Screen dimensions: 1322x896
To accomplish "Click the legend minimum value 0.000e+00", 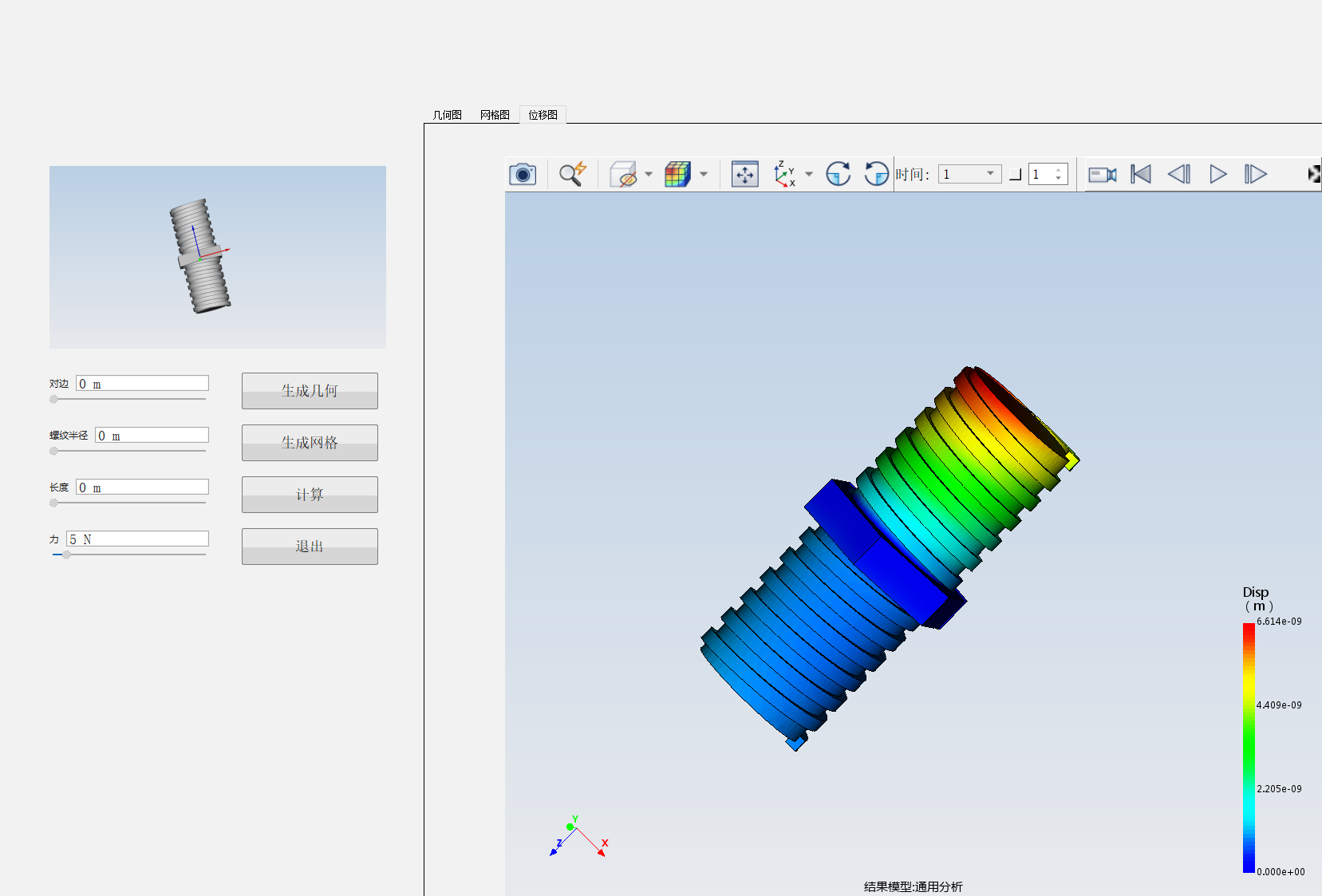I will point(1281,872).
